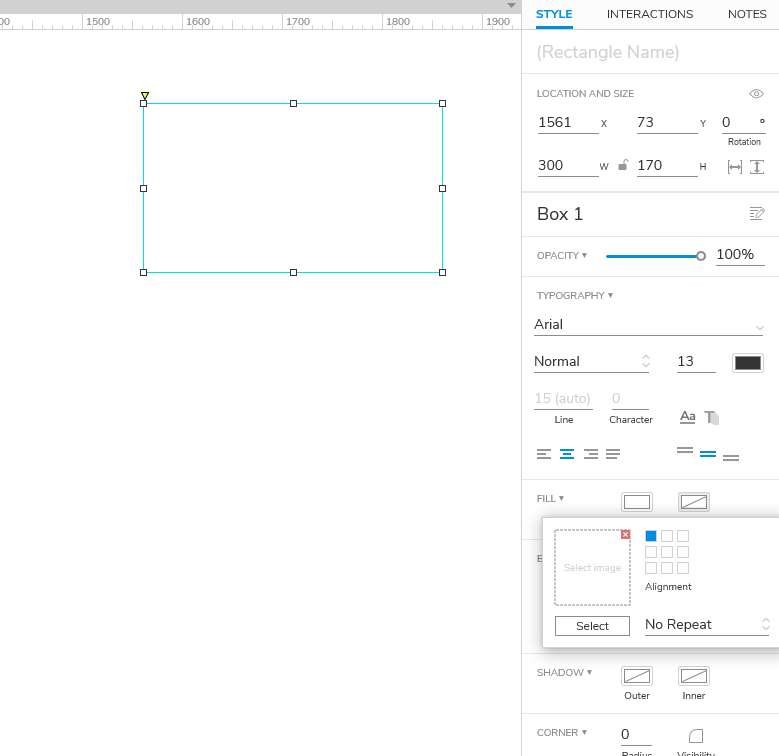Screen dimensions: 779x756
Task: Toggle the aspect ratio lock icon
Action: point(623,165)
